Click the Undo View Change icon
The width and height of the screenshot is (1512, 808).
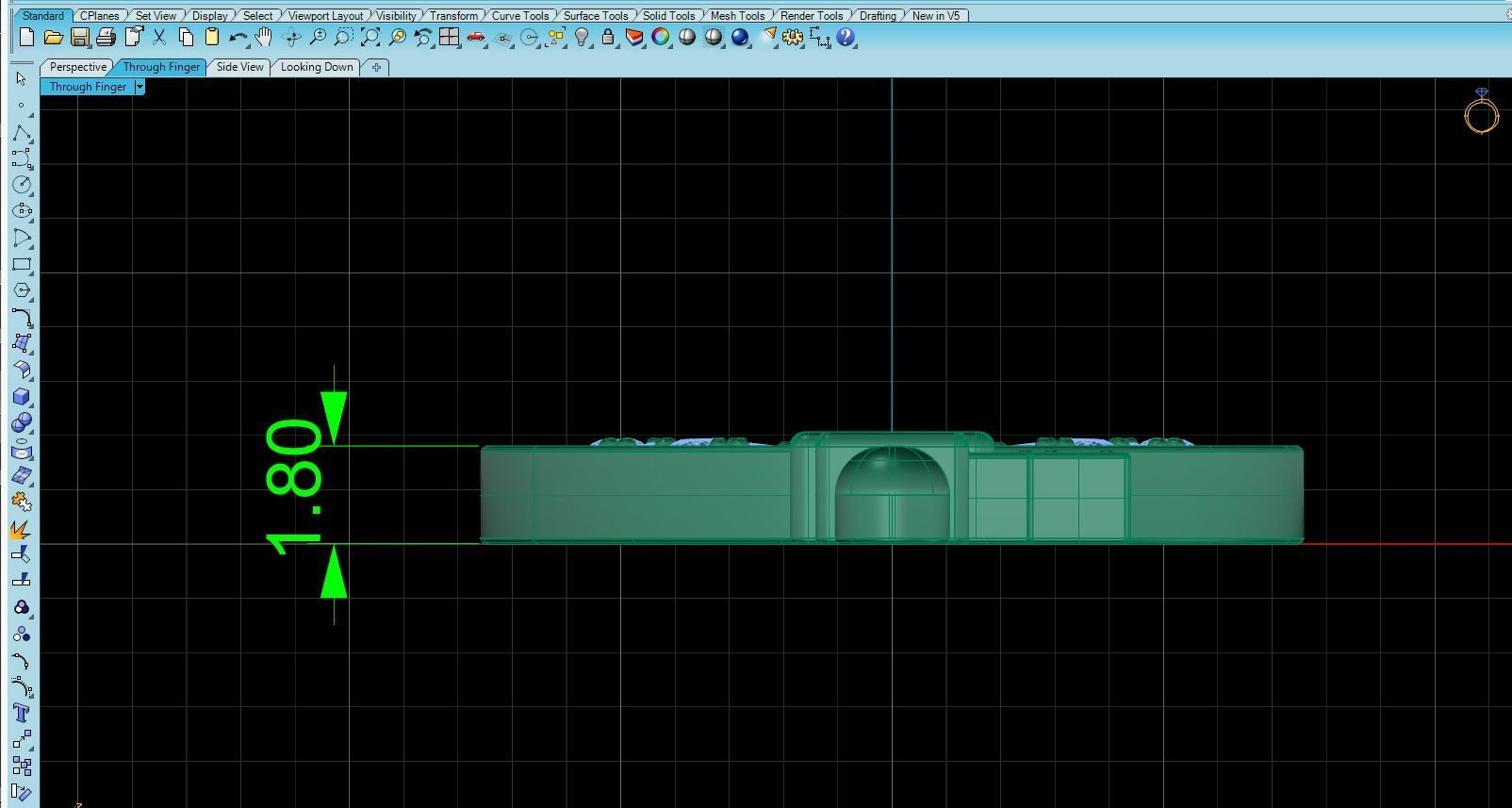click(x=423, y=38)
